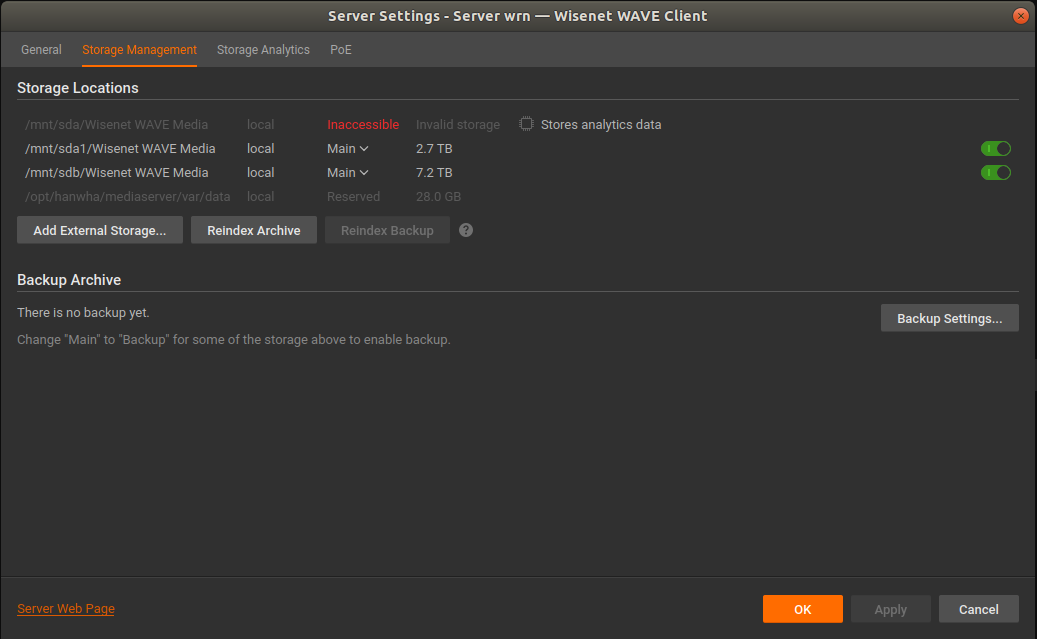Click the 2.7 TB capacity value
1037x639 pixels.
coord(435,149)
